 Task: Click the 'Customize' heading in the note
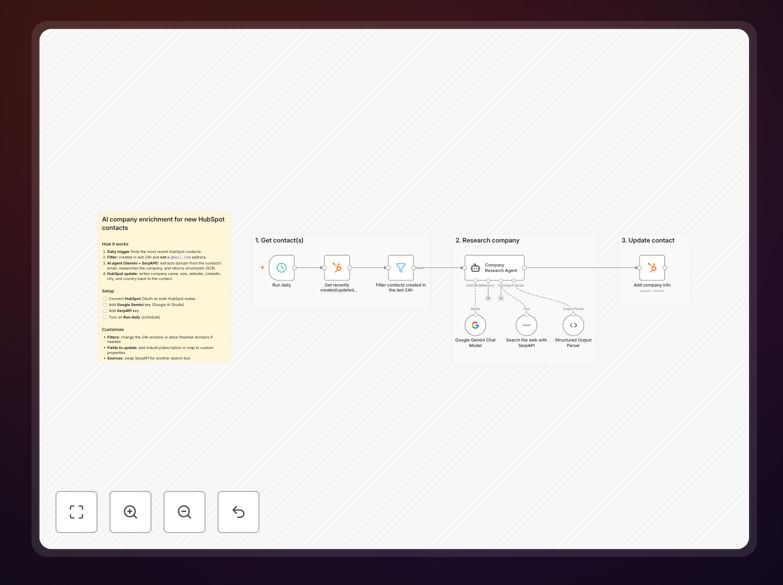point(113,330)
